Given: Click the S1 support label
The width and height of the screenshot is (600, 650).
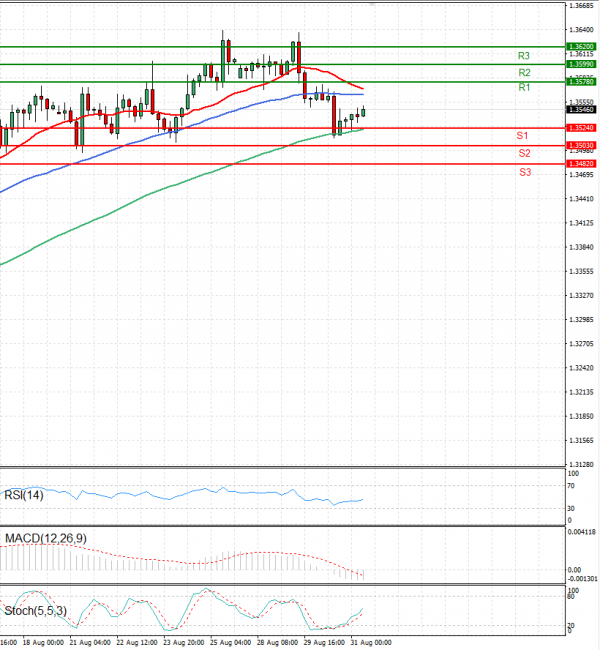Looking at the screenshot, I should [522, 136].
